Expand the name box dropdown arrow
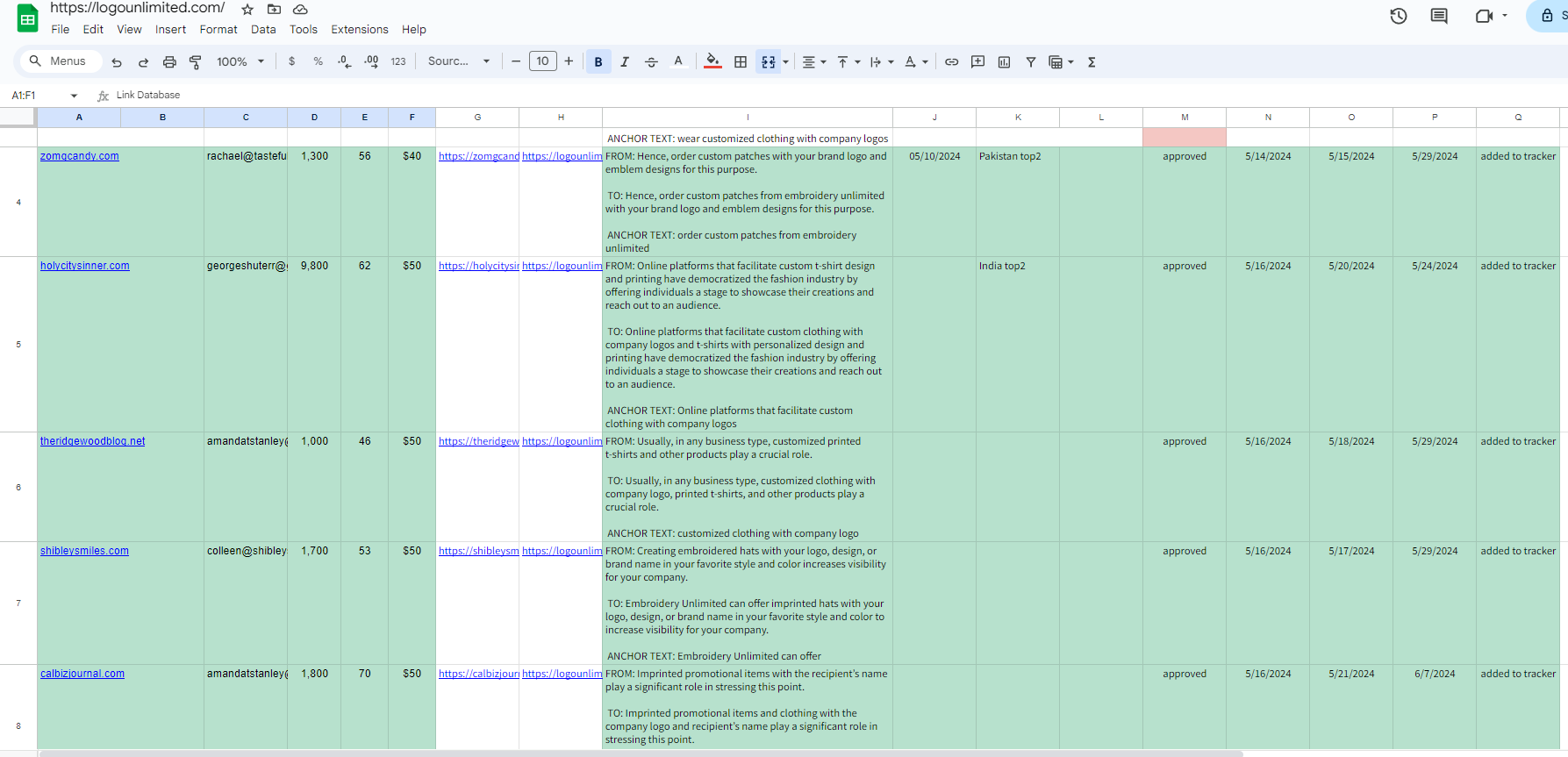The height and width of the screenshot is (757, 1568). [74, 96]
